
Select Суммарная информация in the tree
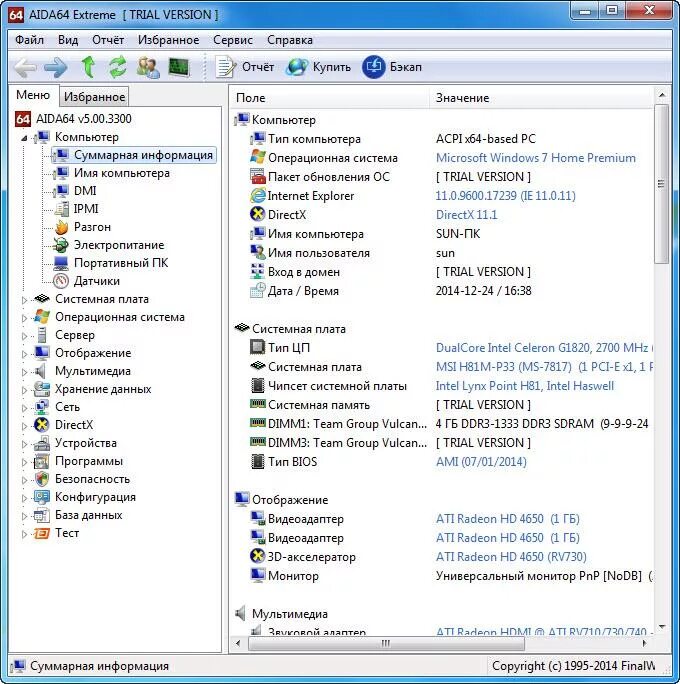click(134, 155)
